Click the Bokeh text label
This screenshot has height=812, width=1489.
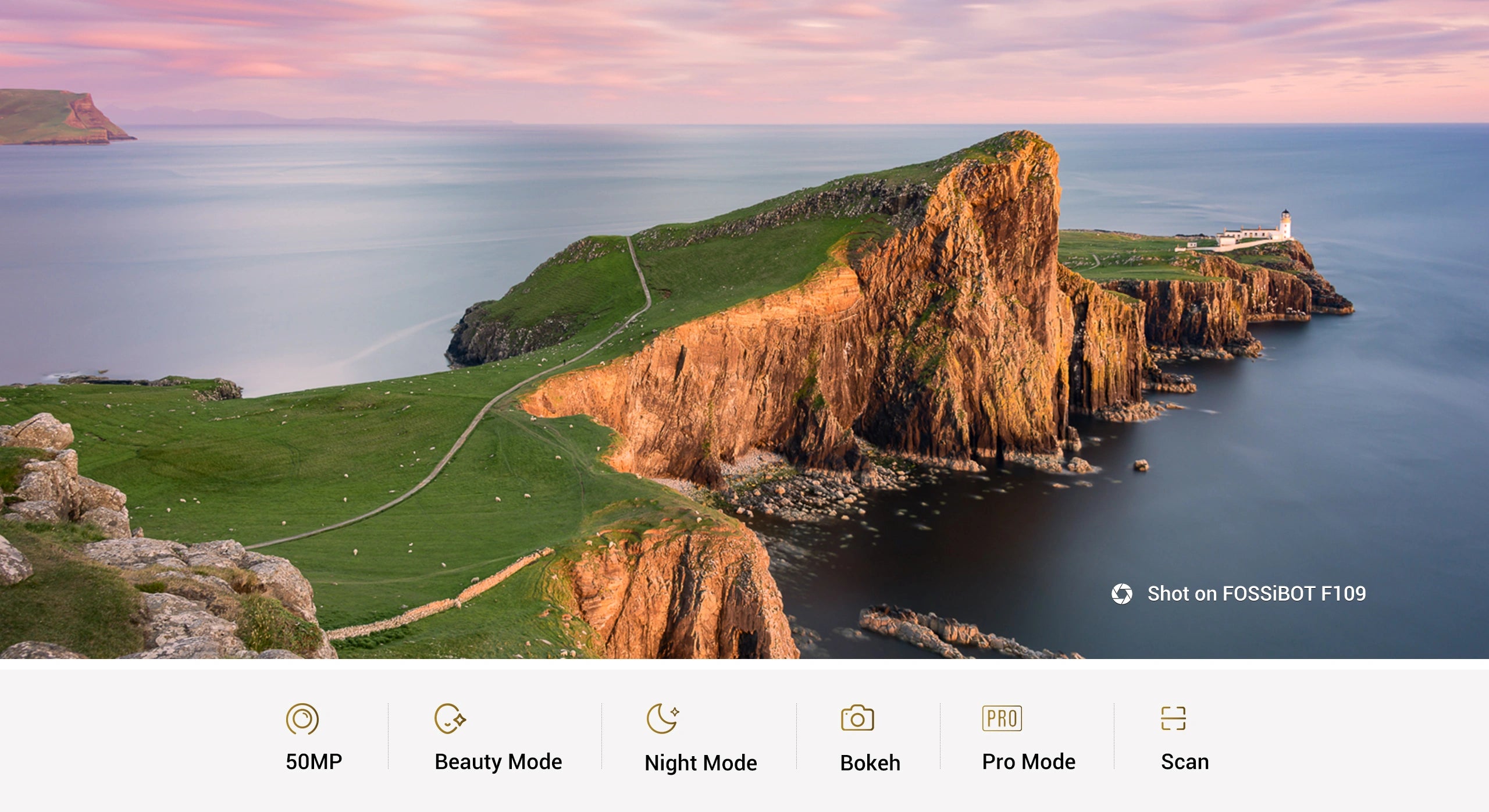pos(870,763)
